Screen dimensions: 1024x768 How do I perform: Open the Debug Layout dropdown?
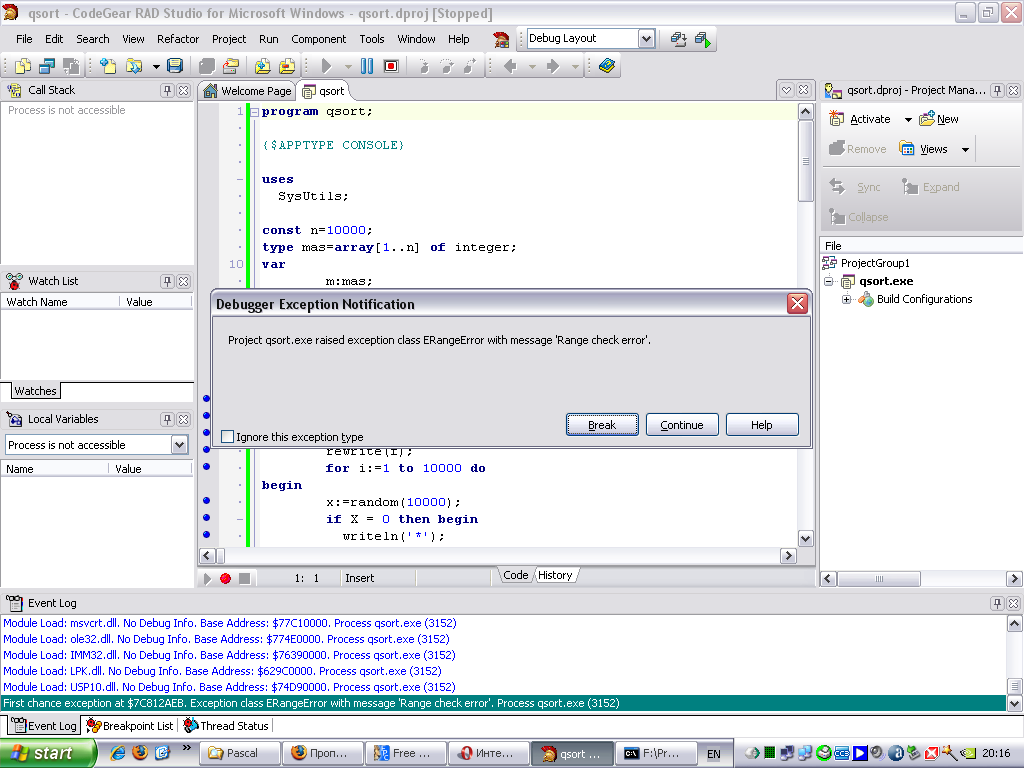pos(646,39)
